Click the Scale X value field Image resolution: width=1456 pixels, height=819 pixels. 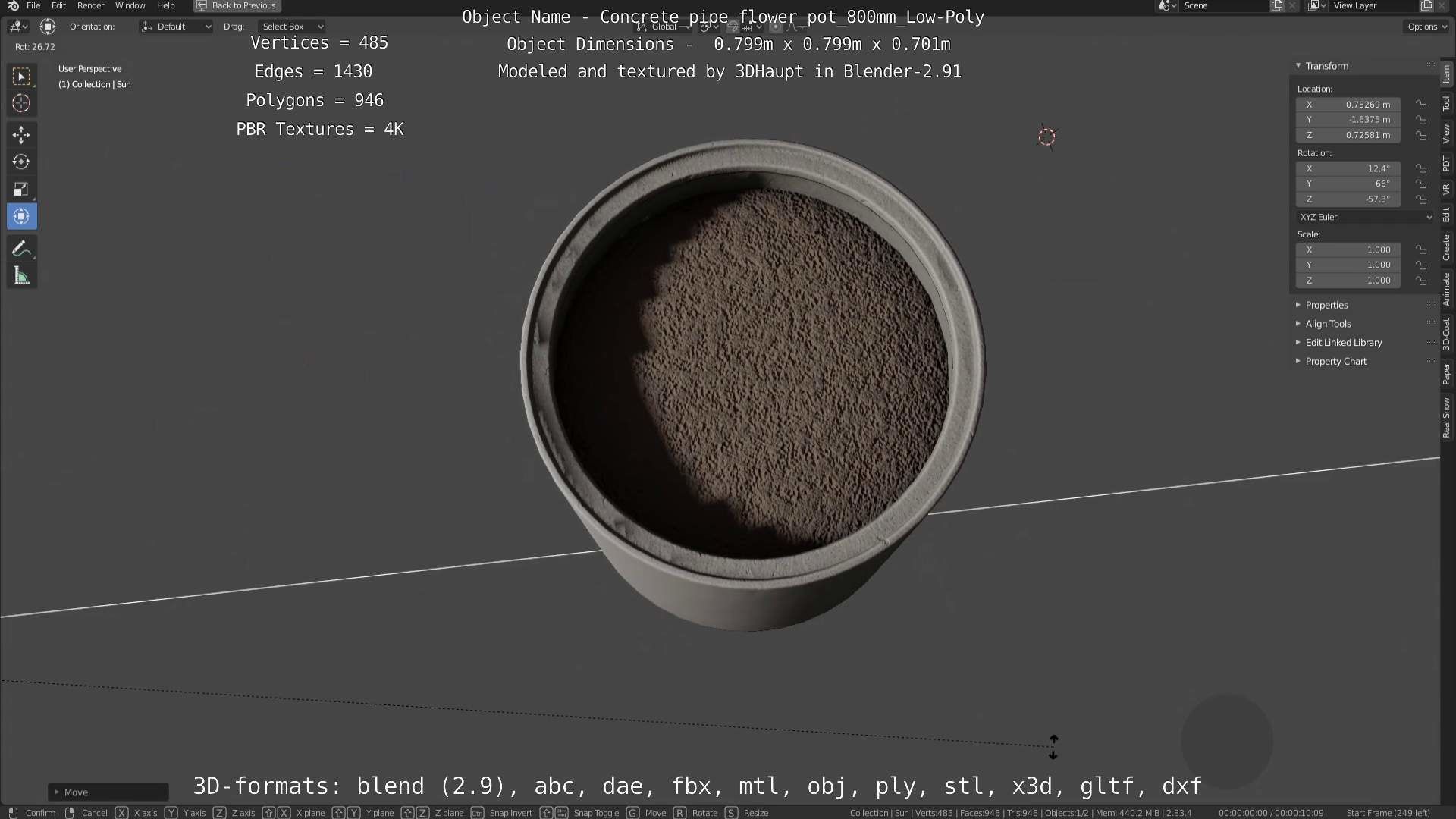coord(1348,249)
